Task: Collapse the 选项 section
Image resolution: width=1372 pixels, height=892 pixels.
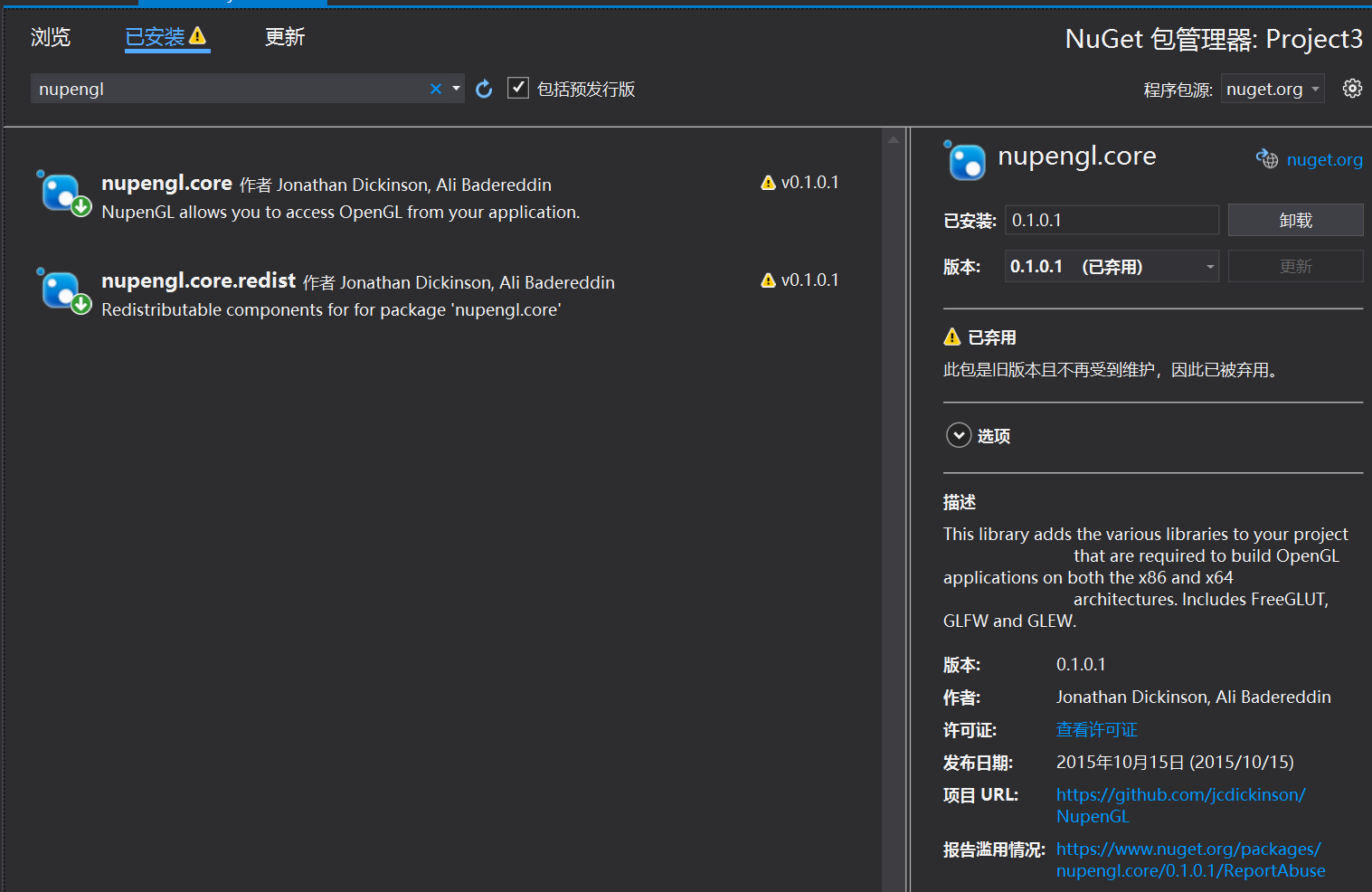Action: (959, 435)
